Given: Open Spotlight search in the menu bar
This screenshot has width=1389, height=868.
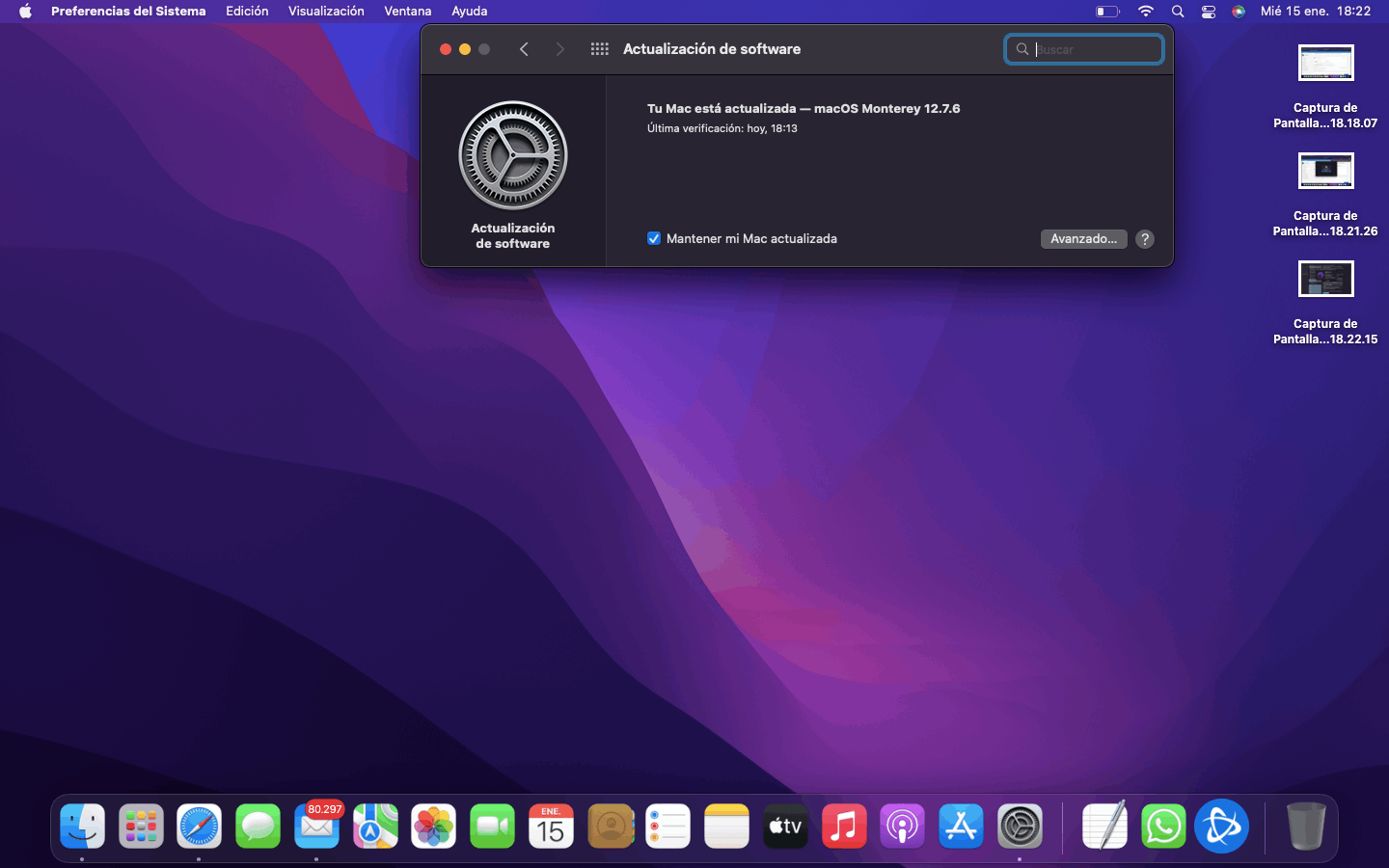Looking at the screenshot, I should [1178, 12].
